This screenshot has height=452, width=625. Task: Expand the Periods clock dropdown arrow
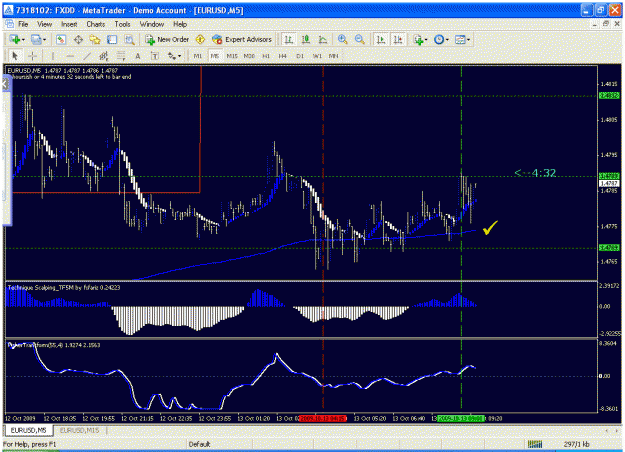tap(447, 39)
